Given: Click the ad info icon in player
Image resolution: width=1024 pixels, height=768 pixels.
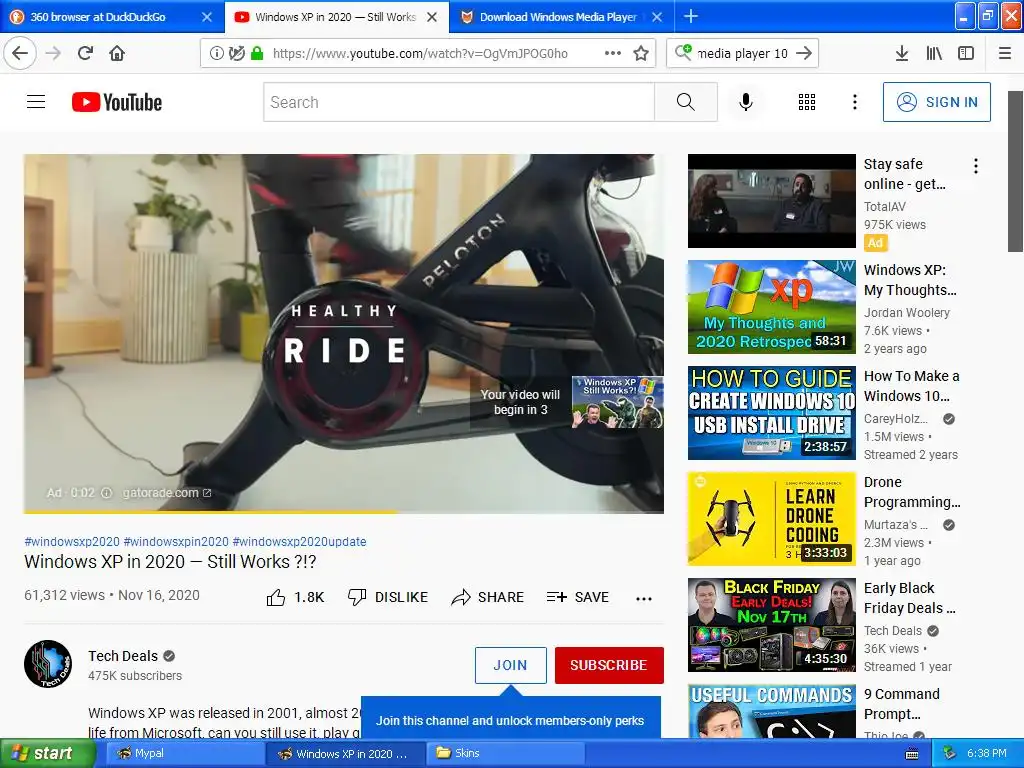Looking at the screenshot, I should click(x=106, y=492).
